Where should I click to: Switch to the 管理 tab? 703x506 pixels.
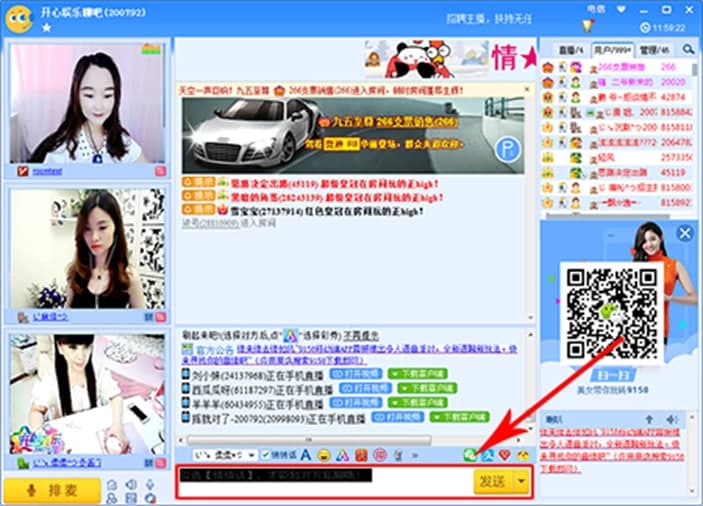pyautogui.click(x=655, y=50)
